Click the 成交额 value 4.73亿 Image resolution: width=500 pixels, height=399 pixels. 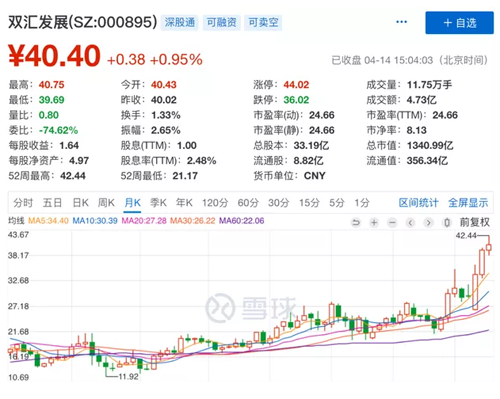click(421, 100)
